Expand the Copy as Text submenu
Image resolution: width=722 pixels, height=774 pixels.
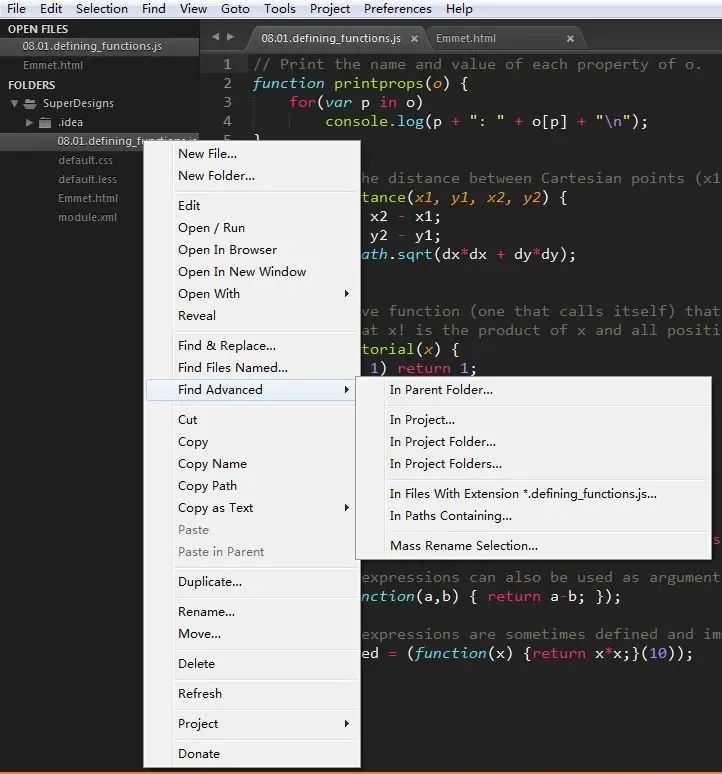click(252, 507)
